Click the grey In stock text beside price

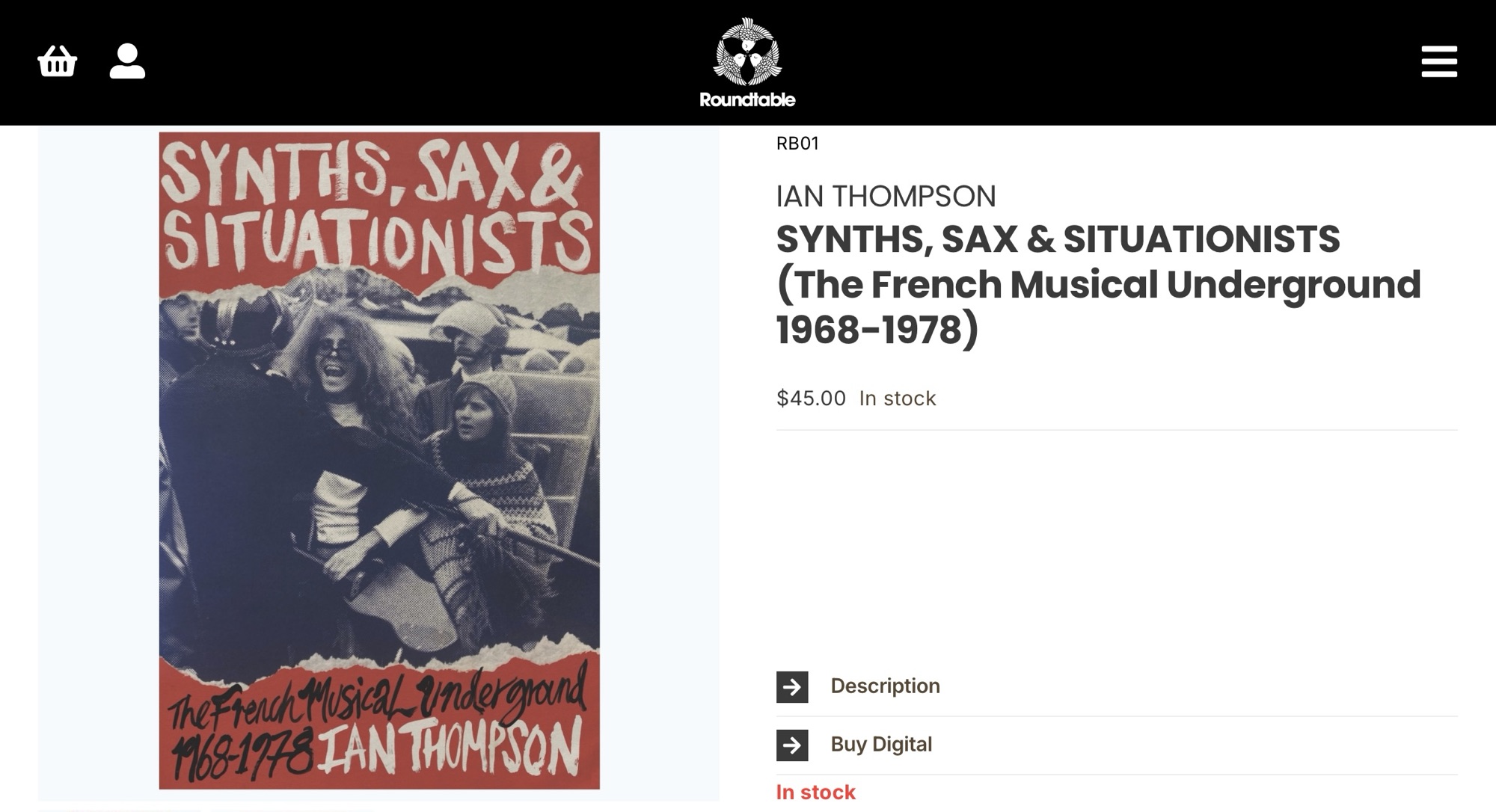pos(897,398)
